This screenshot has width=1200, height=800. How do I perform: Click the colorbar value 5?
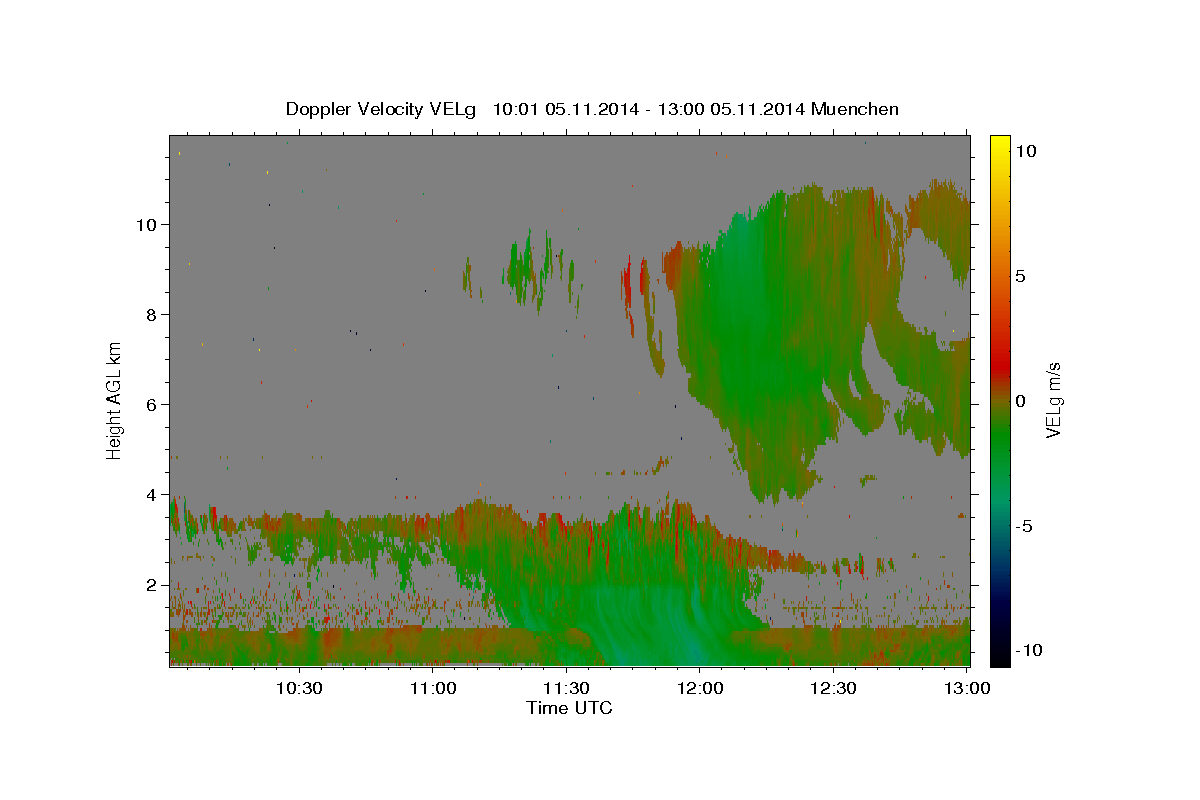[1021, 276]
